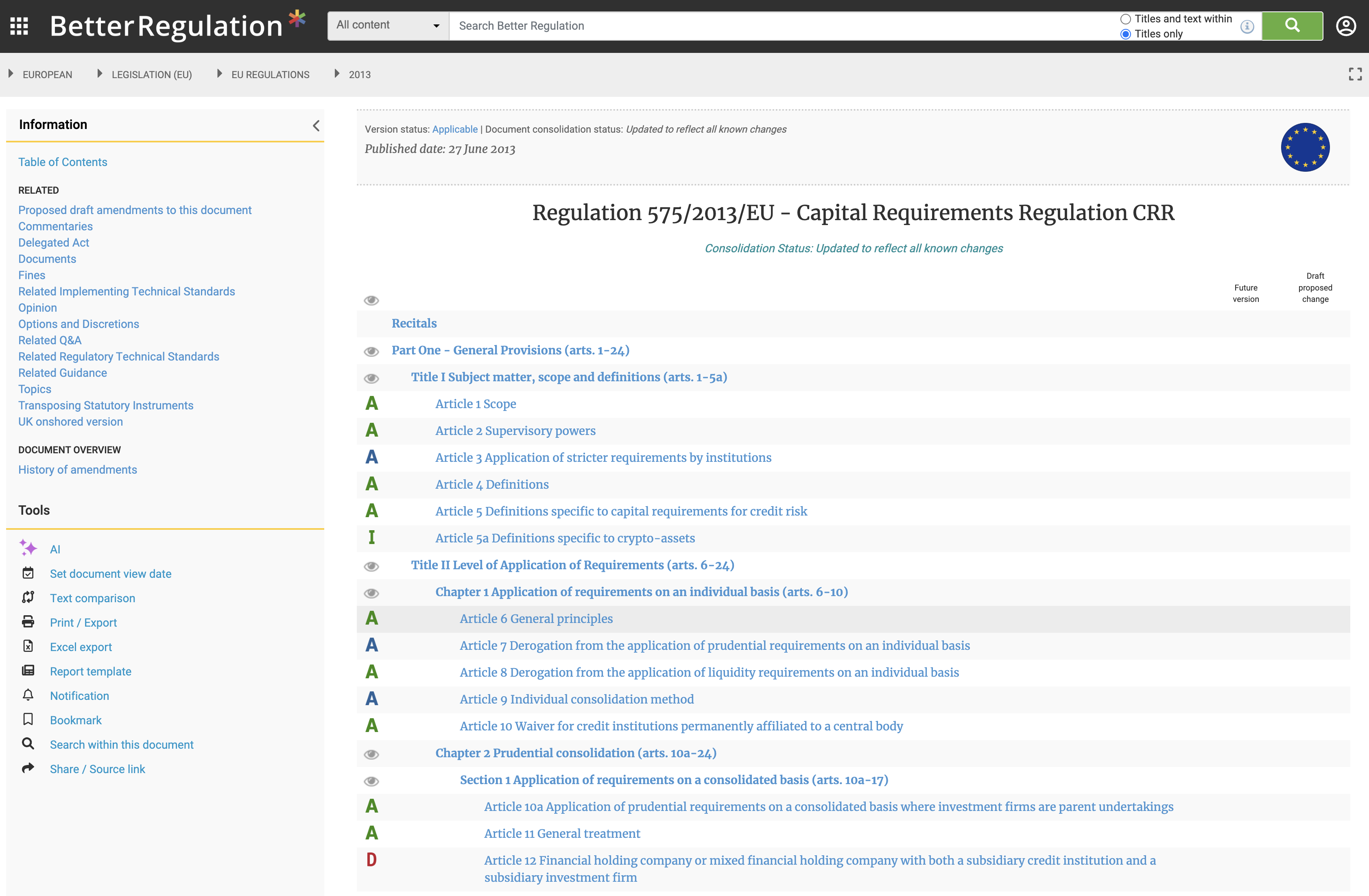Open the 2013 breadcrumb item
The height and width of the screenshot is (896, 1369).
point(360,75)
